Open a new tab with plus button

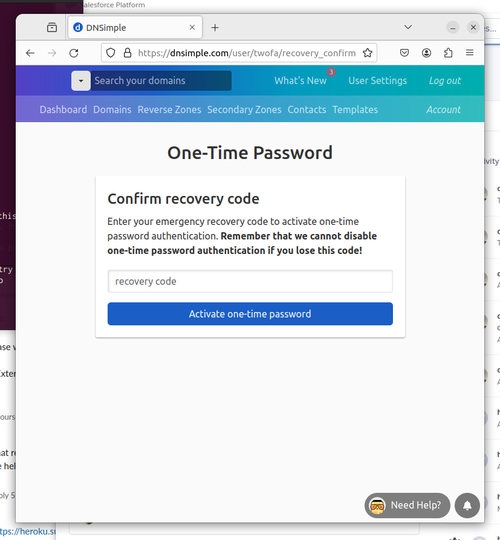tap(215, 28)
